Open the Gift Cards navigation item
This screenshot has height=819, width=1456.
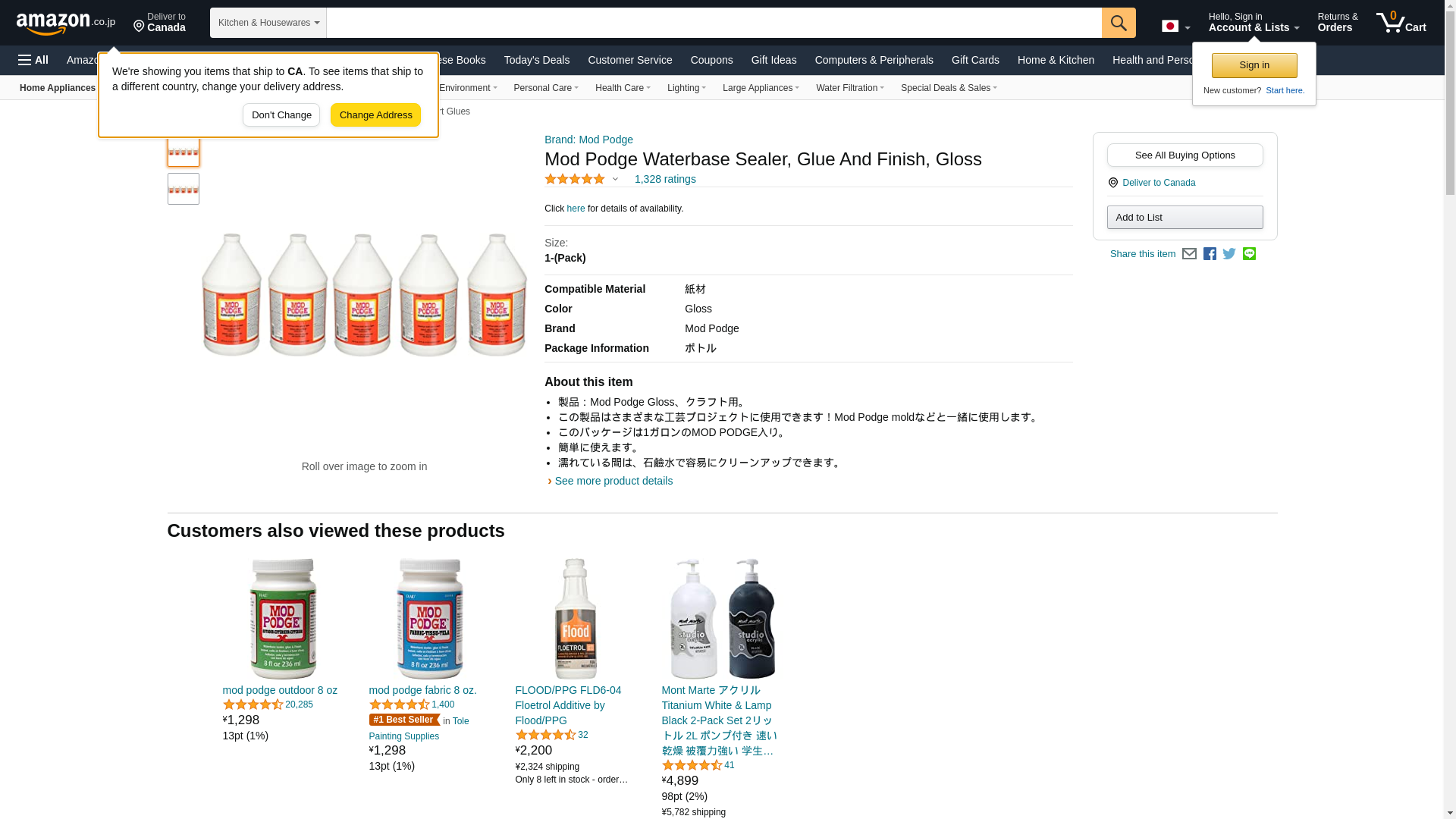[975, 60]
